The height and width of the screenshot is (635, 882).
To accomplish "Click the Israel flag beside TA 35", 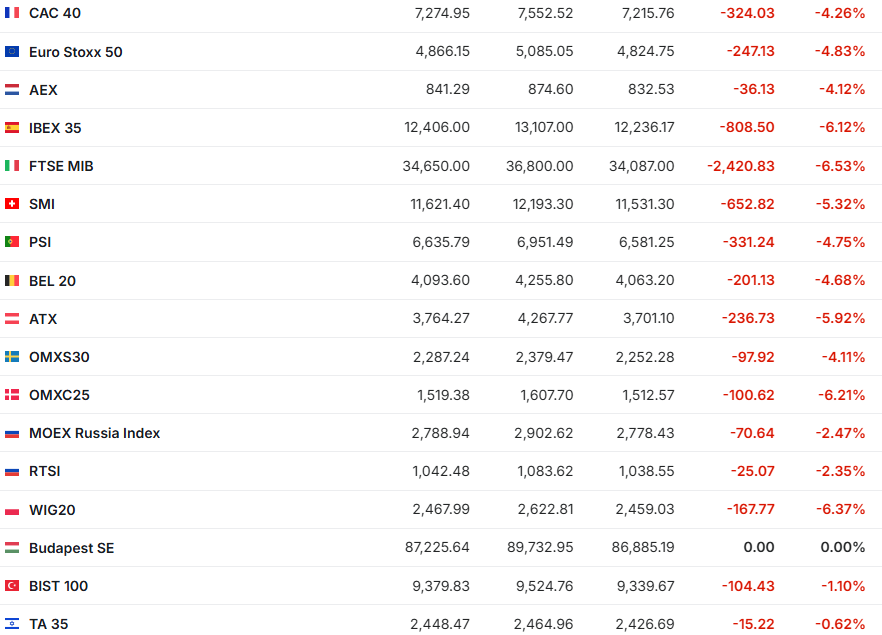I will click(12, 624).
